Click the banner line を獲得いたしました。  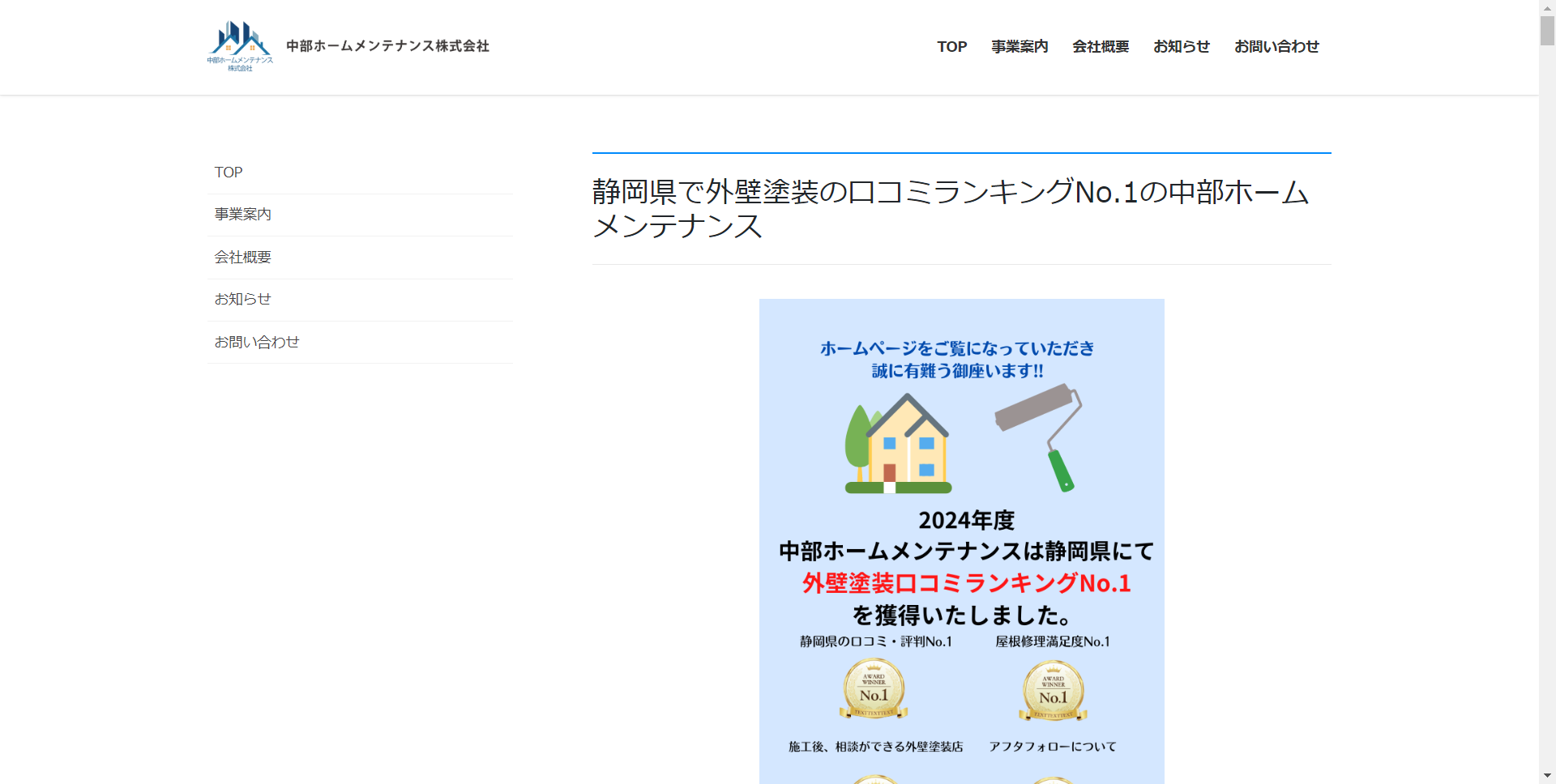coord(962,616)
